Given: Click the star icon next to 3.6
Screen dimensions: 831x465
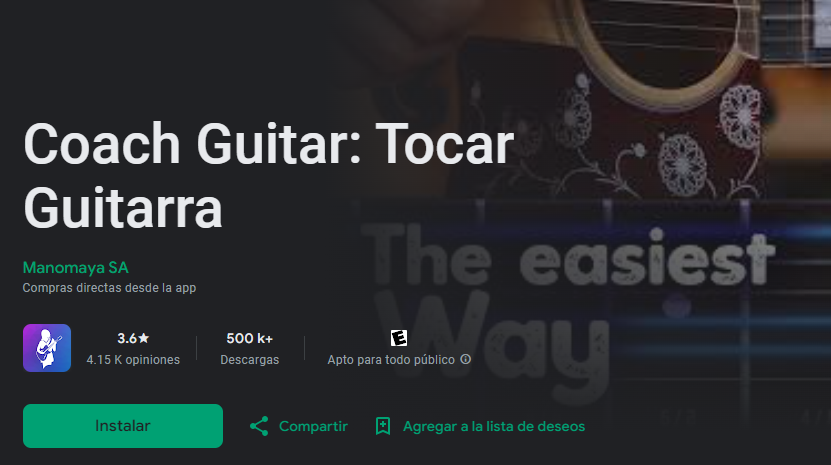Looking at the screenshot, I should pos(144,338).
